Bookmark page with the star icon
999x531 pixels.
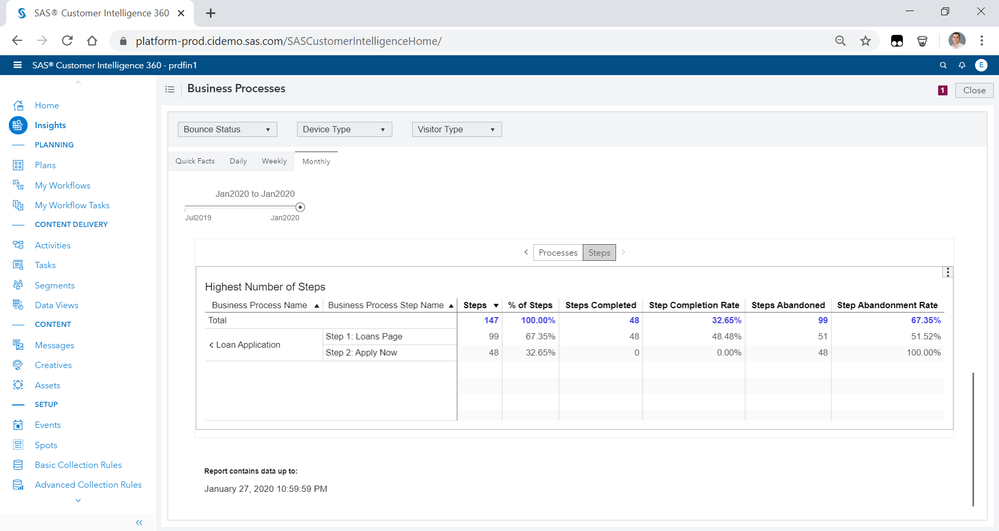coord(866,41)
